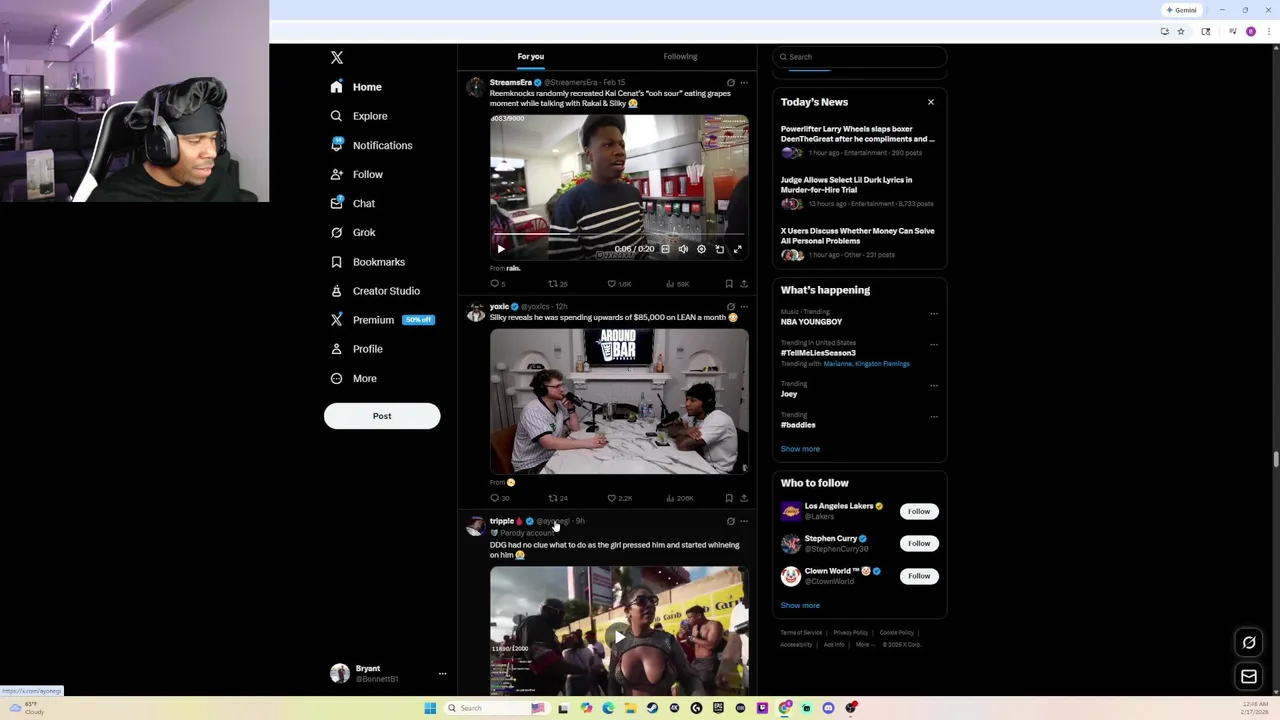
Task: Open more options for #TellMeLiesSeason3 trend
Action: tap(934, 345)
